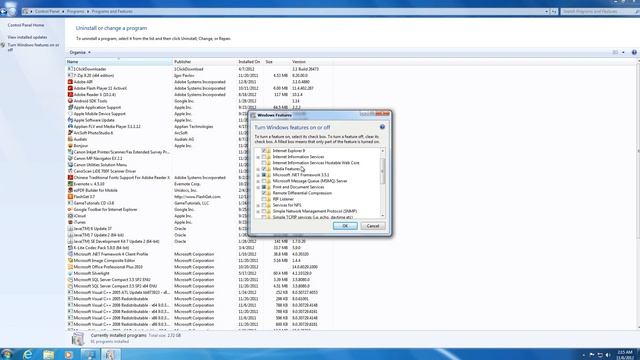Uncheck Remote Differential Compression
Viewport: 640px width, 360px height.
click(x=264, y=193)
